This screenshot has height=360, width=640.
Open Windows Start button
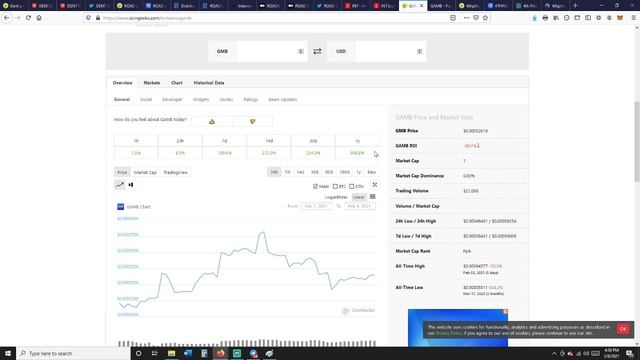(x=8, y=353)
